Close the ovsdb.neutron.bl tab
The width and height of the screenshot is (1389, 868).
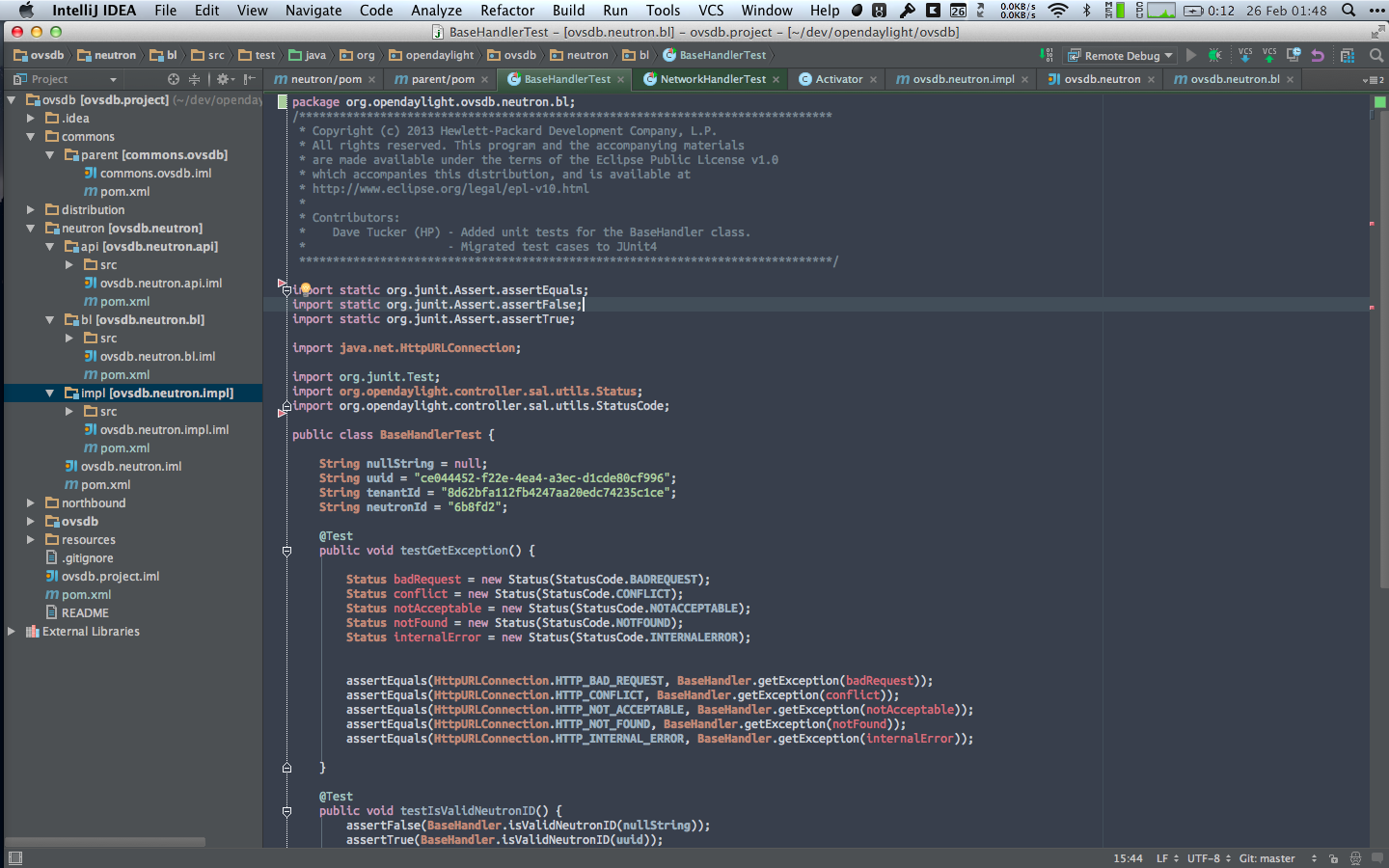click(1290, 80)
